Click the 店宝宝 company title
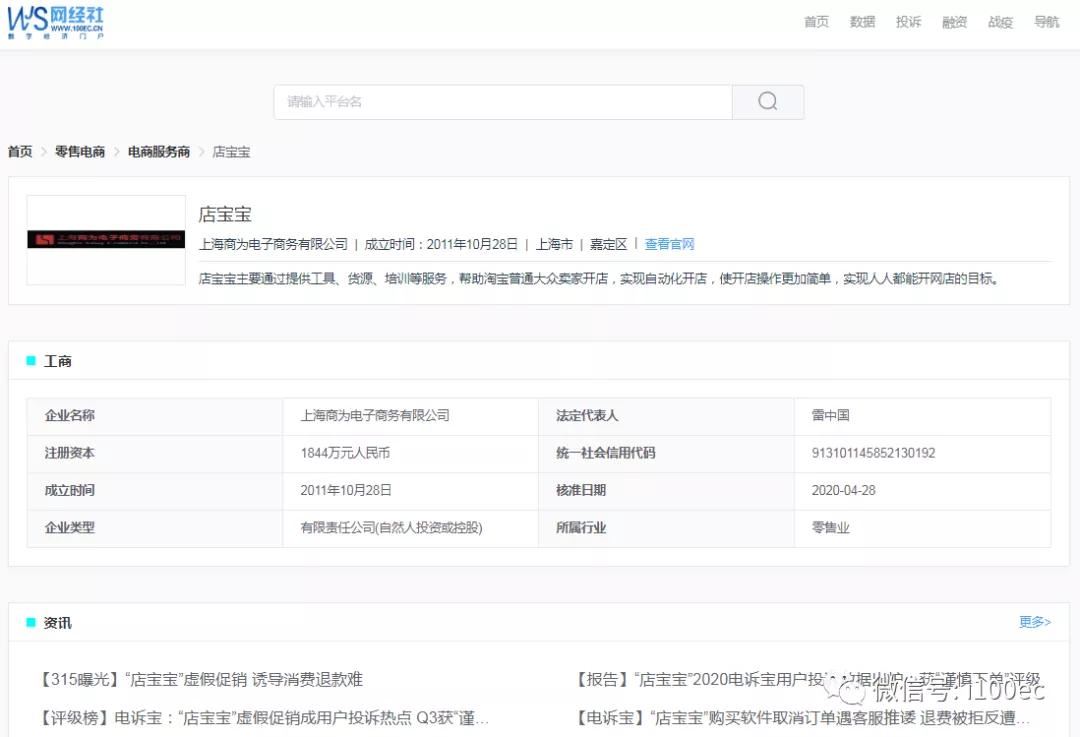 225,214
